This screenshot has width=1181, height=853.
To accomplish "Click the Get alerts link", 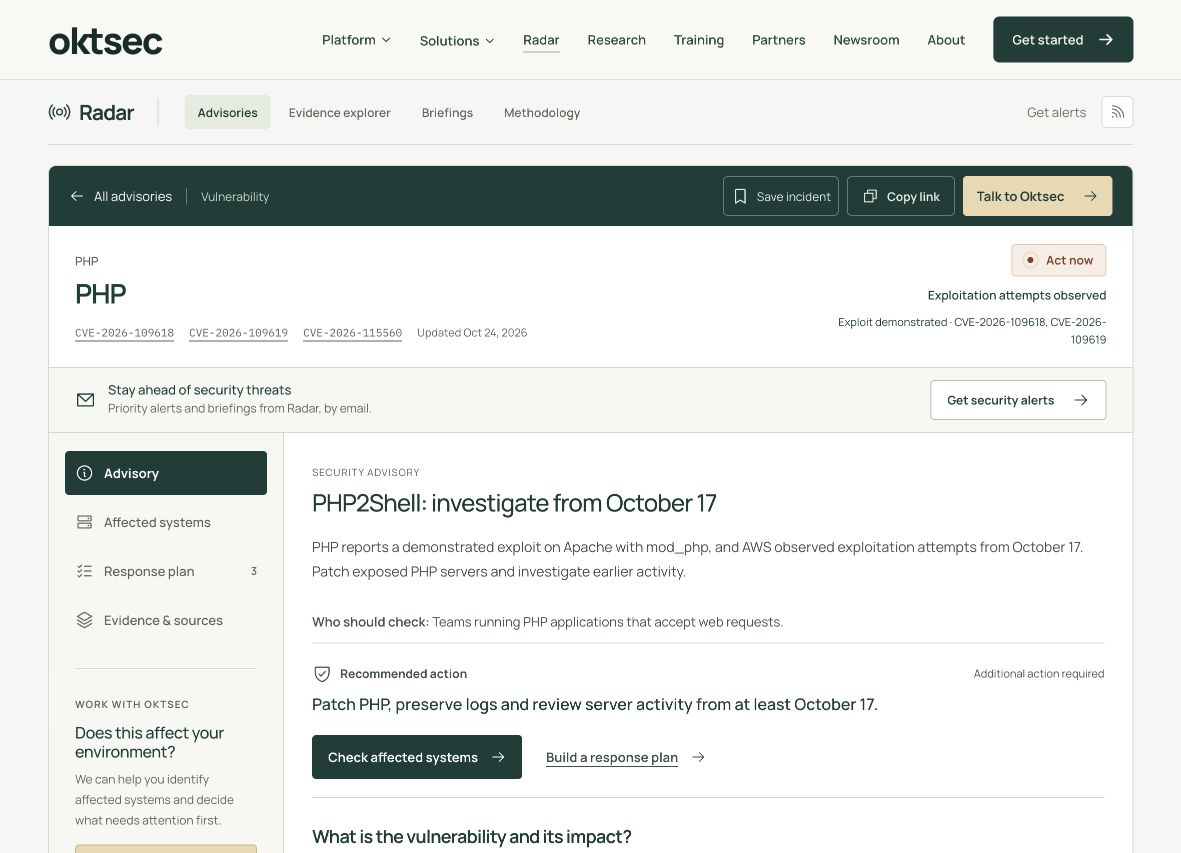I will click(x=1056, y=112).
